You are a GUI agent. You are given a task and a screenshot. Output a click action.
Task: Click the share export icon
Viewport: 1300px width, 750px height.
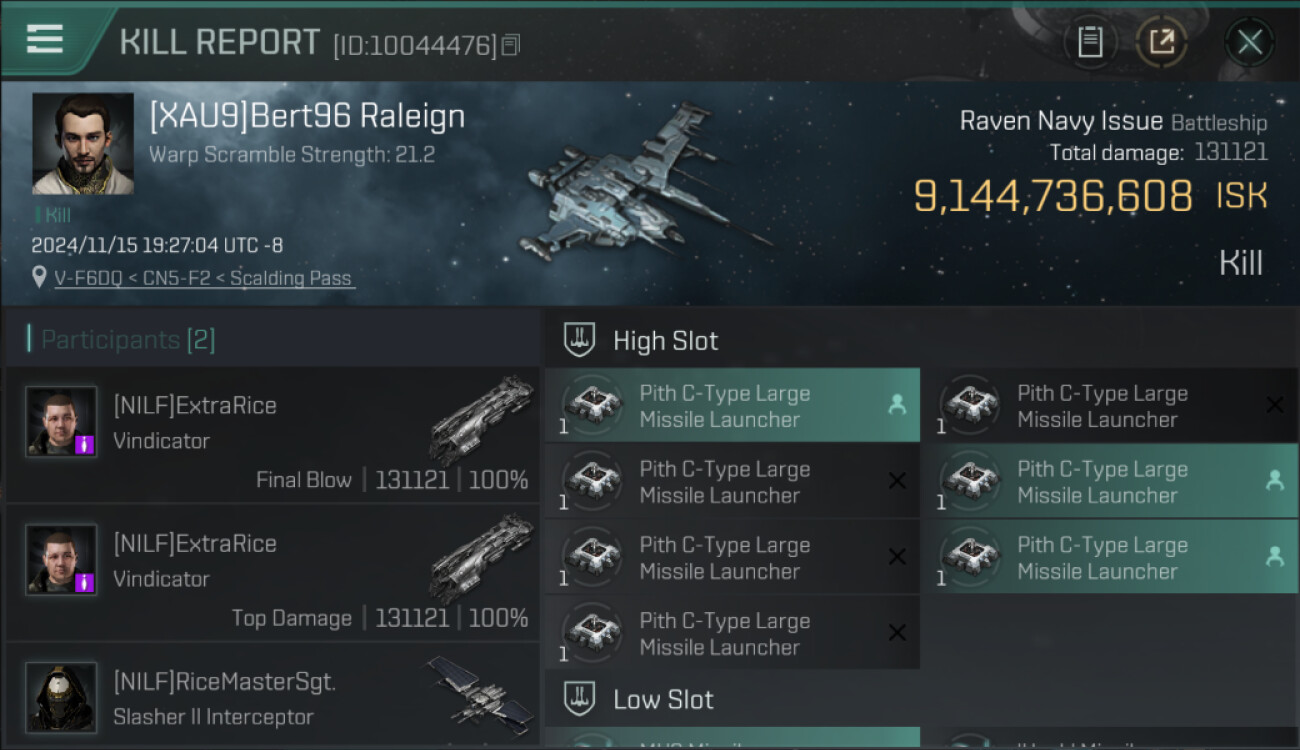click(x=1161, y=42)
